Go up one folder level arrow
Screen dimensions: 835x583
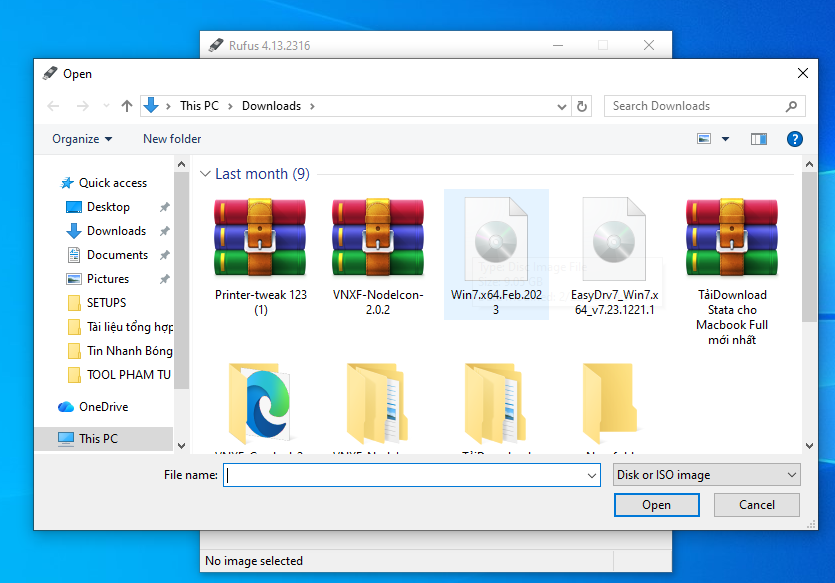(127, 106)
